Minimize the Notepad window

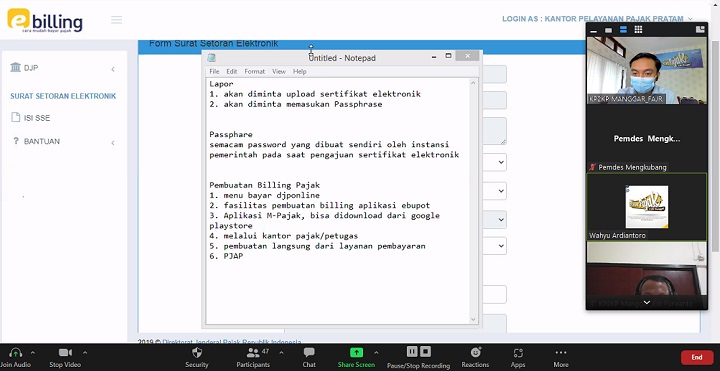(x=434, y=57)
